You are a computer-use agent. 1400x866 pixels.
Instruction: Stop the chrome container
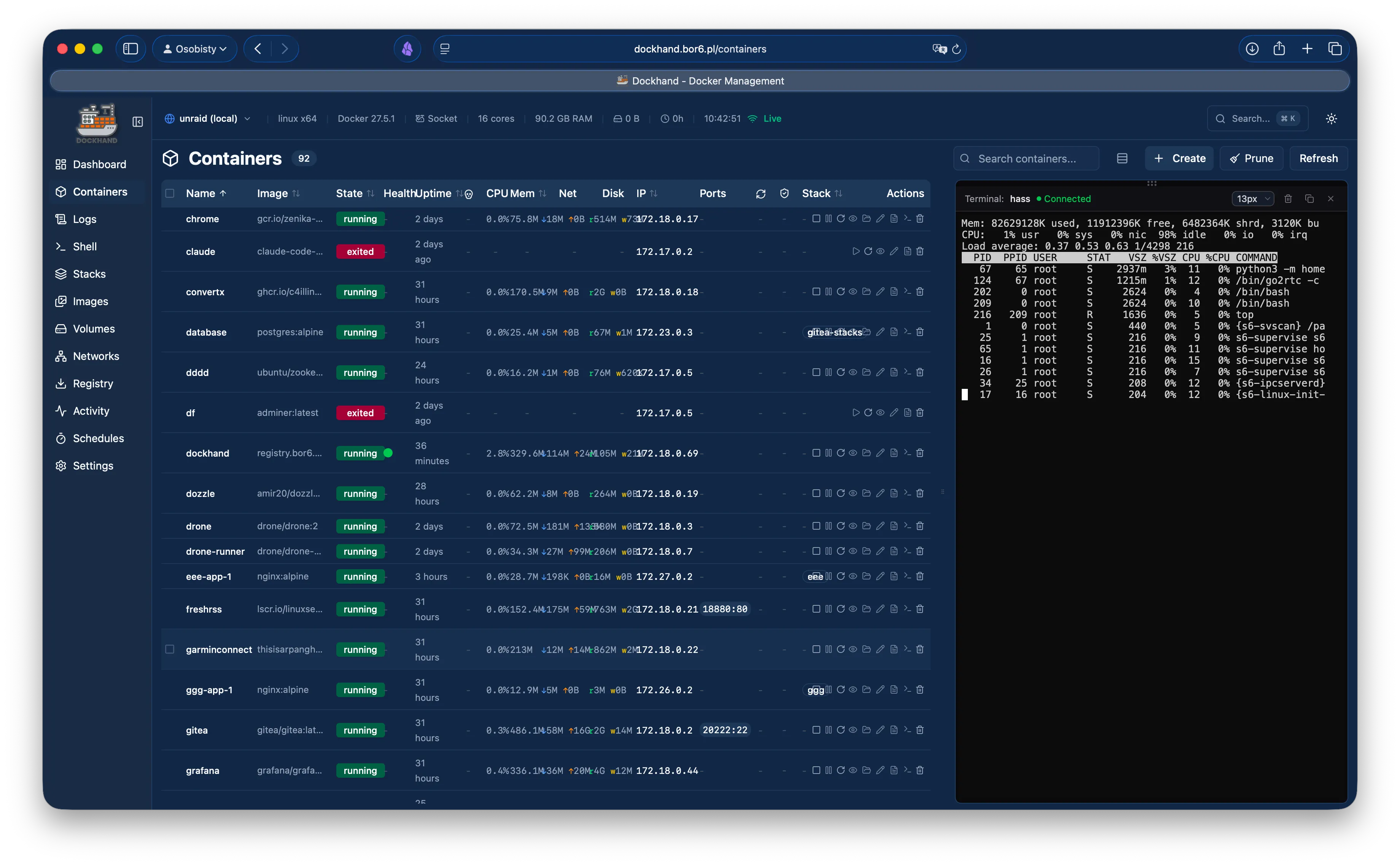pyautogui.click(x=816, y=218)
